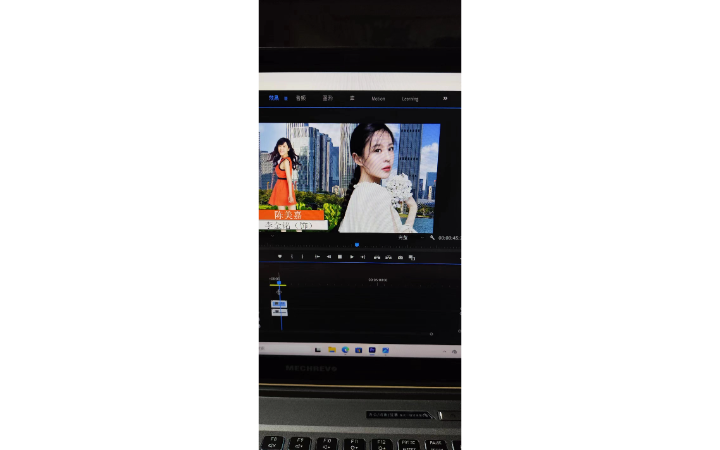Switch to the 图形 workspace tab
The image size is (720, 450).
(327, 98)
